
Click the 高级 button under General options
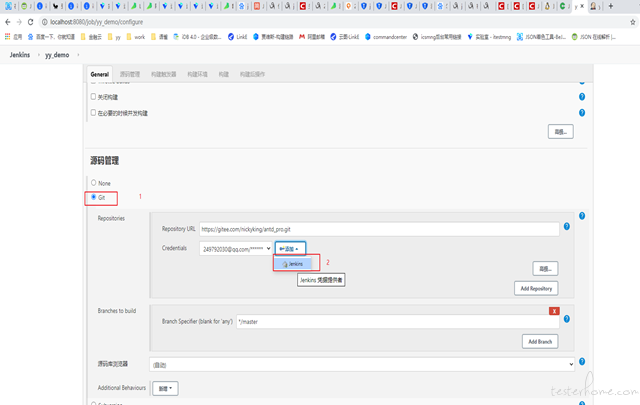(560, 131)
